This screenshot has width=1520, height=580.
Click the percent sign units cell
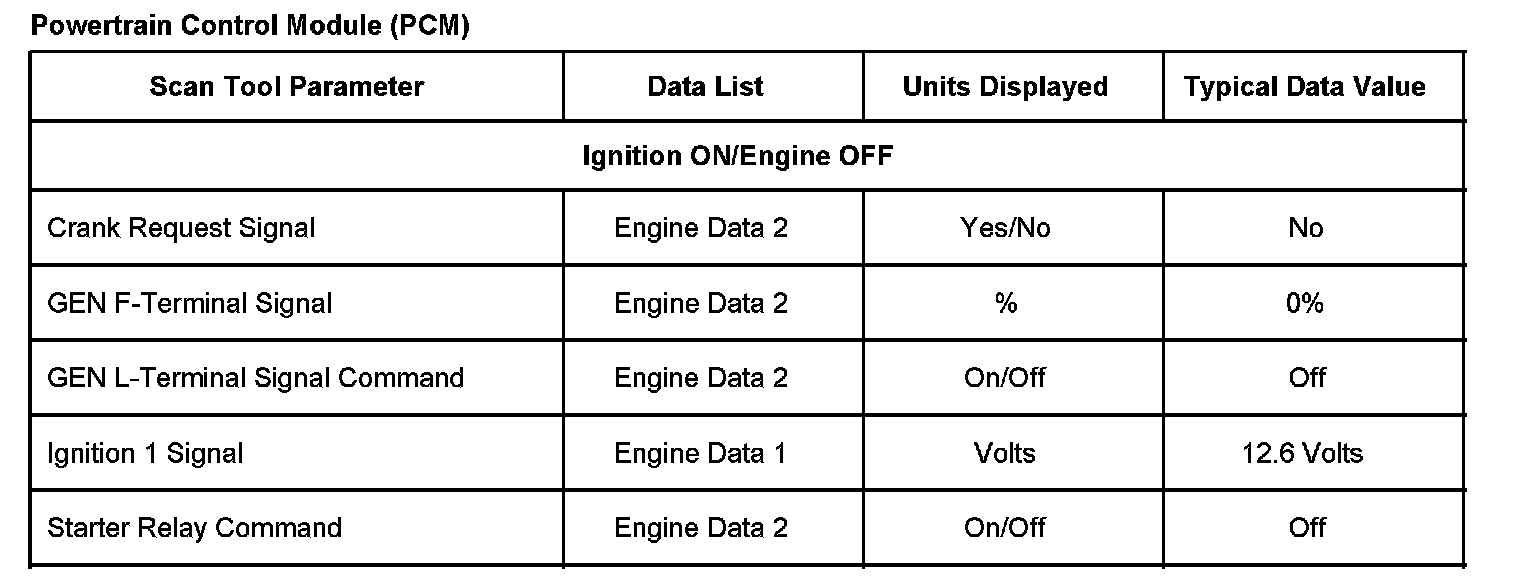tap(1005, 303)
